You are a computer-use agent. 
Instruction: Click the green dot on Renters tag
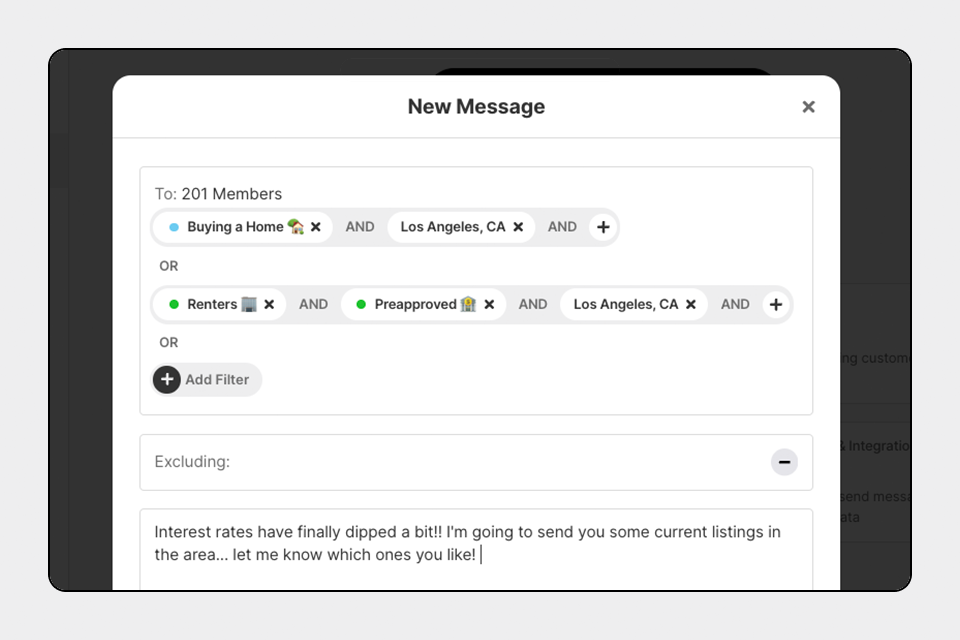(174, 304)
